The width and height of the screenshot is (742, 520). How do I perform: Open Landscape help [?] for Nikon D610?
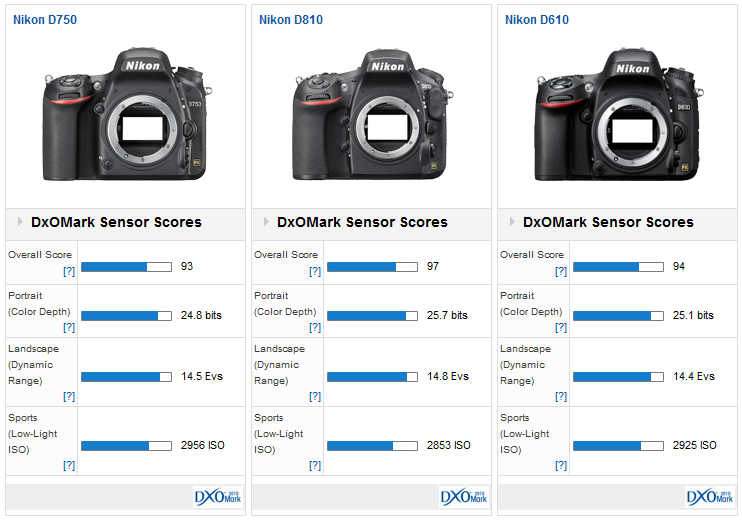(561, 396)
